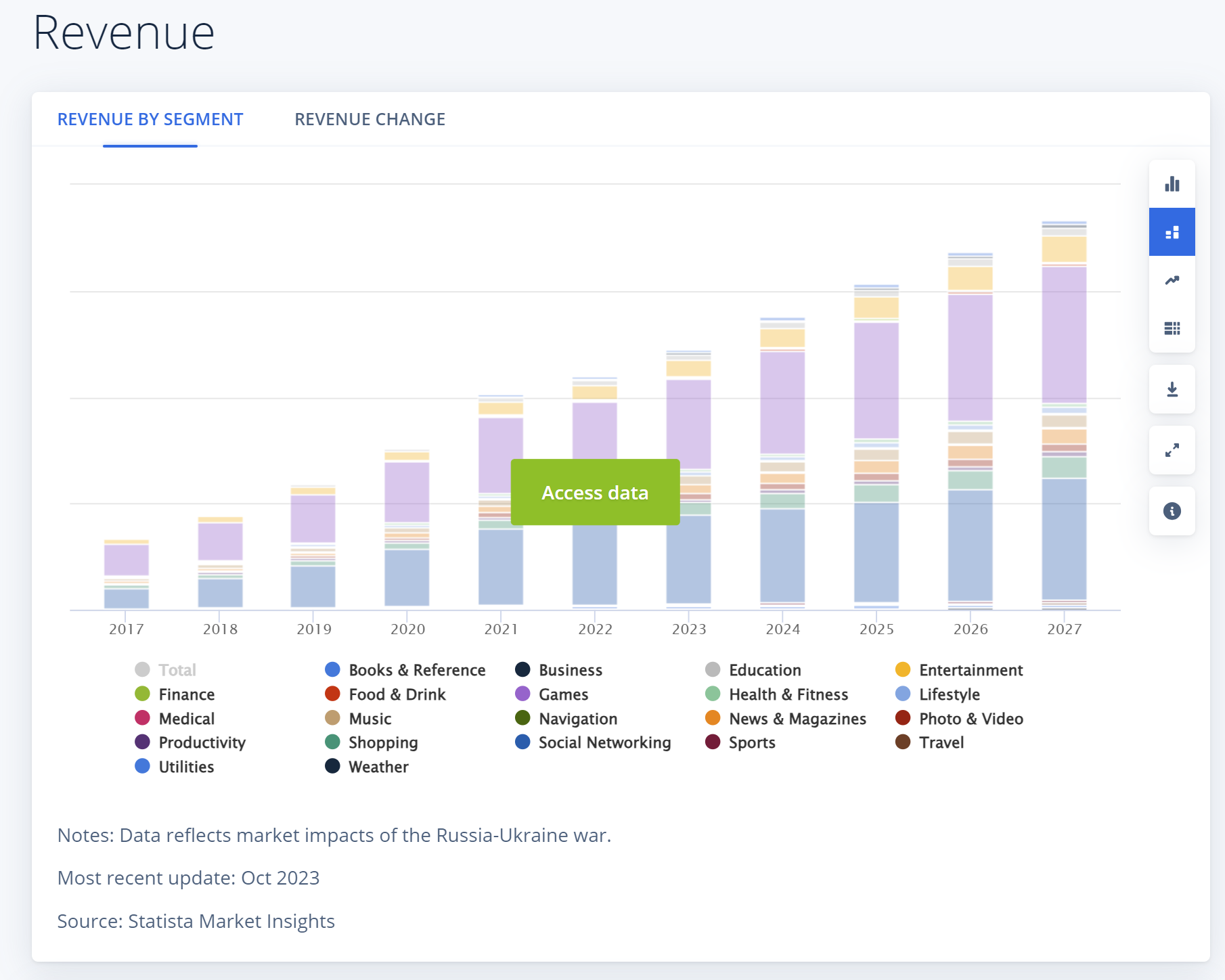This screenshot has height=980, width=1225.
Task: Click the Books & Reference color dot
Action: 332,670
